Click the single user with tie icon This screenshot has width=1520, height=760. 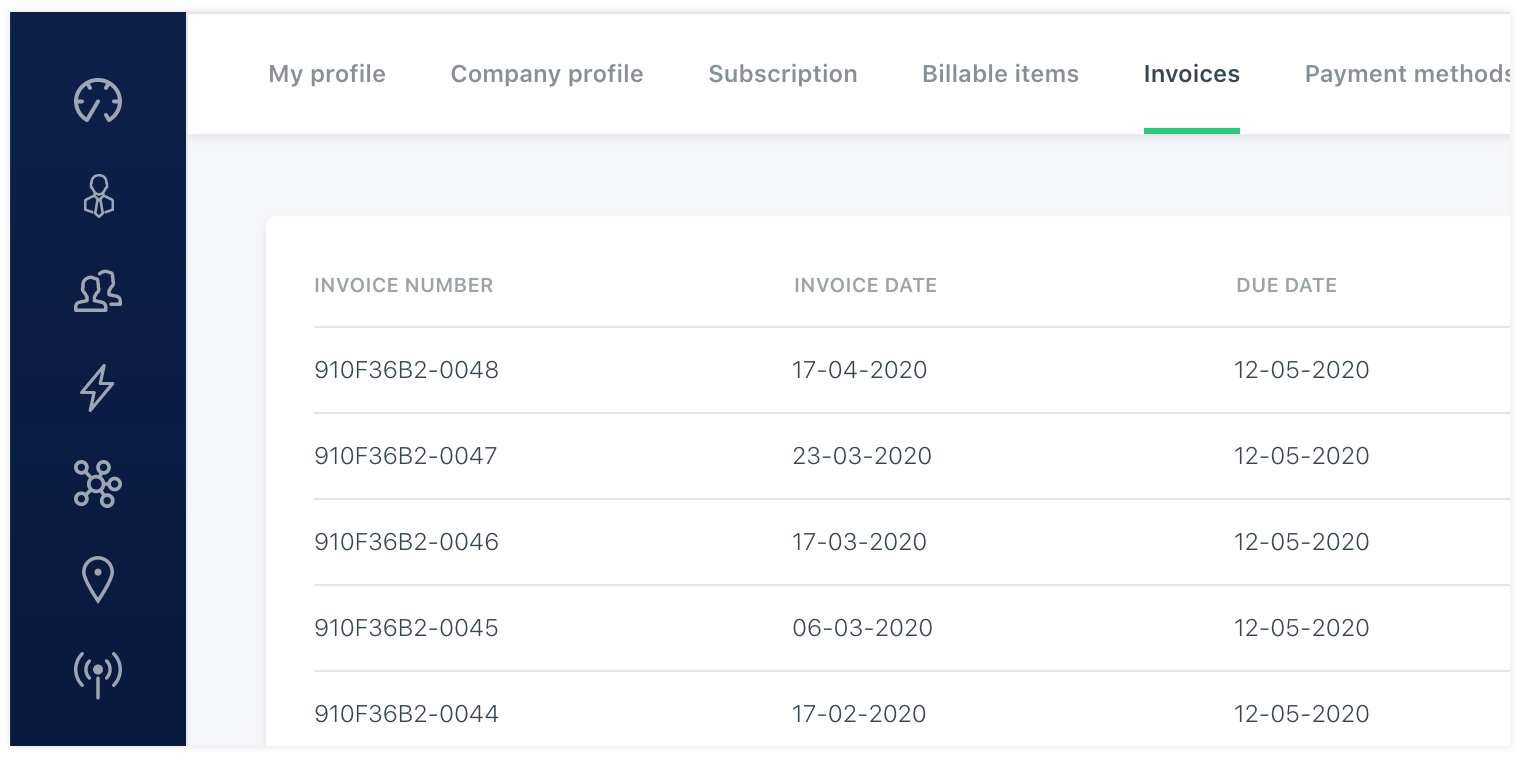(98, 196)
